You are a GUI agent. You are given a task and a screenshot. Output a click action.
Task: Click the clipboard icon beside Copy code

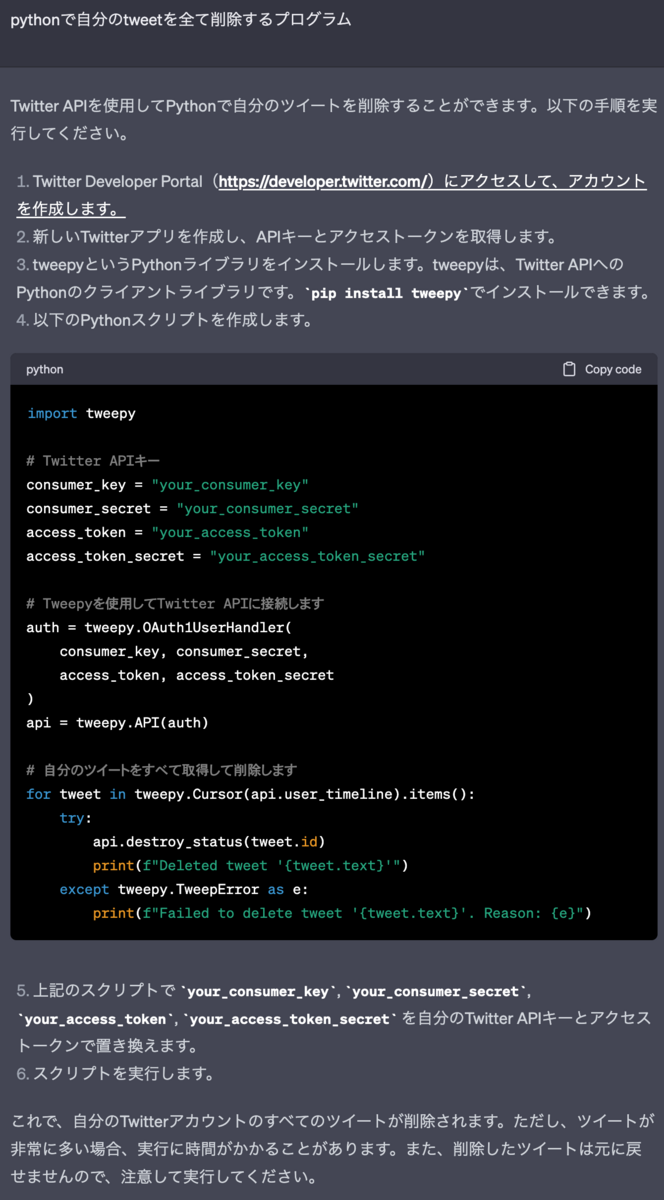point(569,369)
